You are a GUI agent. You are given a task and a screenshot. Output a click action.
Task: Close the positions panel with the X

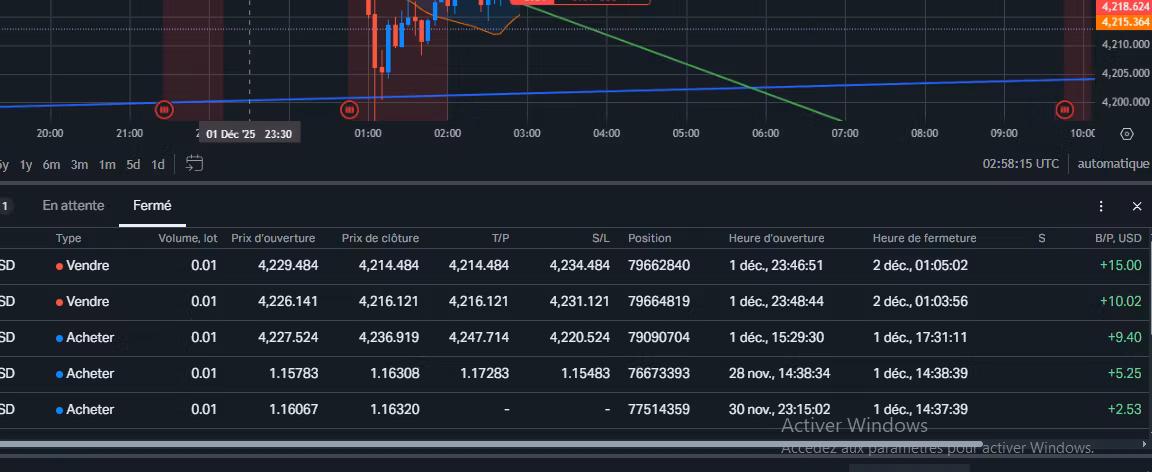click(x=1137, y=206)
